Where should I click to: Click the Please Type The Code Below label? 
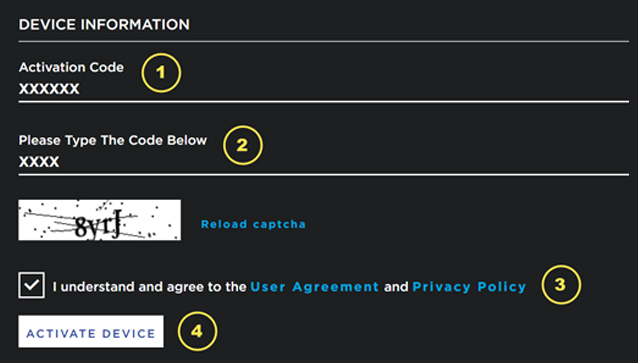click(113, 140)
